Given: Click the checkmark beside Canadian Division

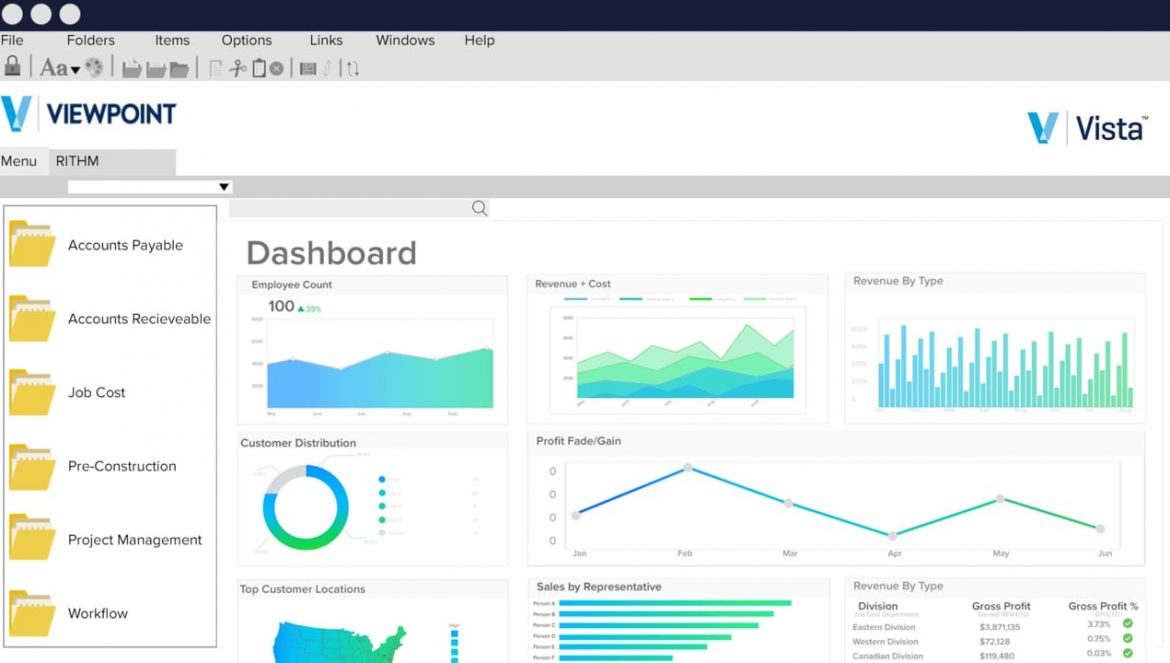Looking at the screenshot, I should 1128,654.
